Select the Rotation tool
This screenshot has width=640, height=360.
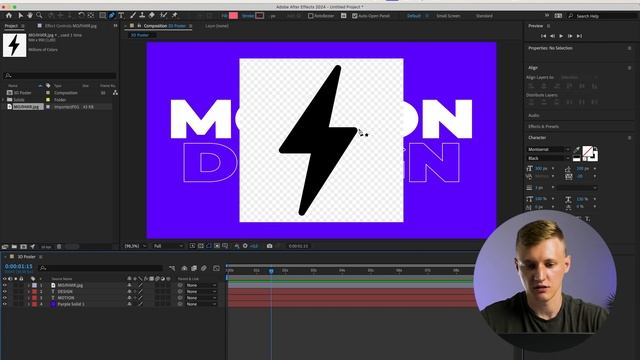point(81,16)
